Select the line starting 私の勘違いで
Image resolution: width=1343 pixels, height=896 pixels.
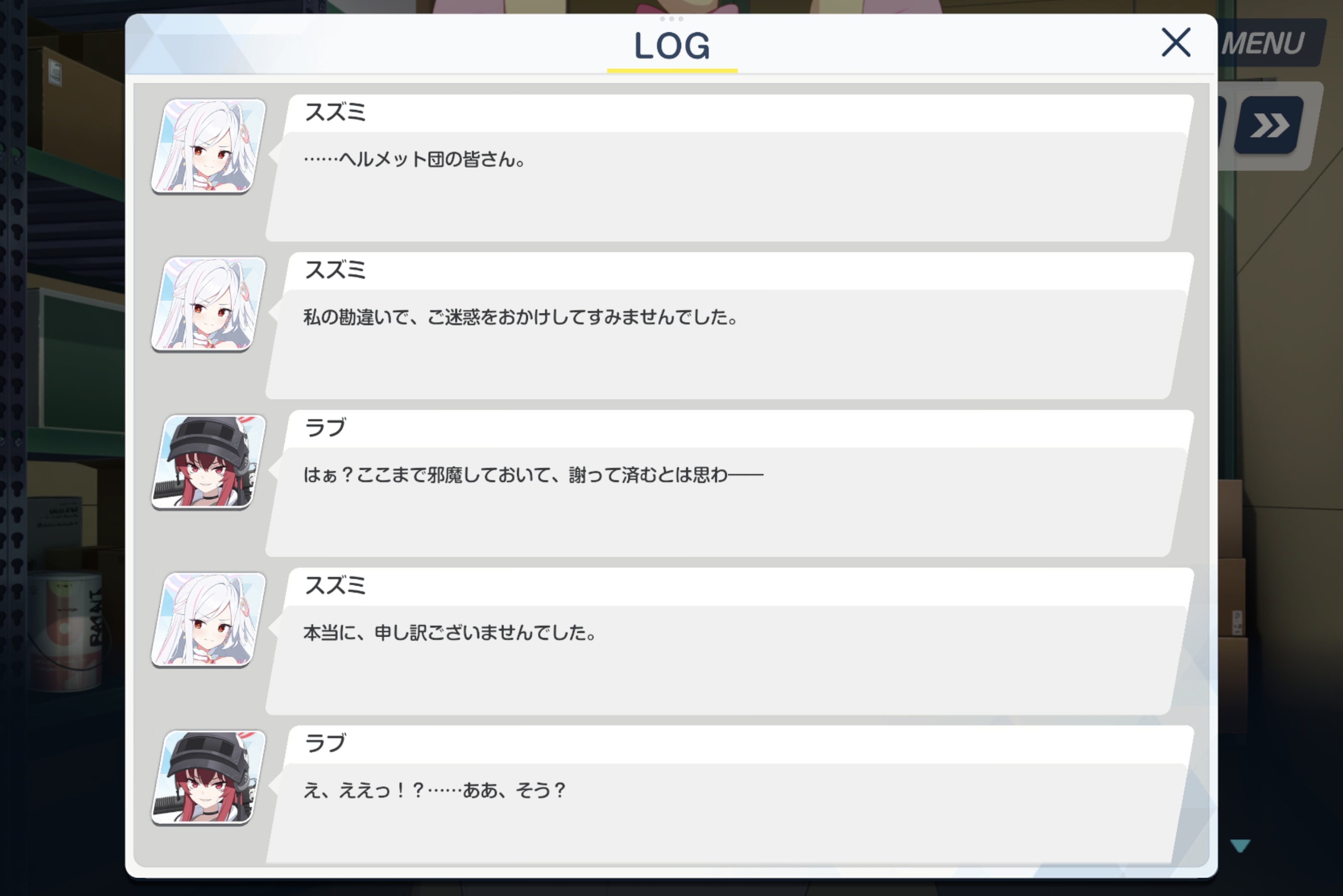[521, 317]
